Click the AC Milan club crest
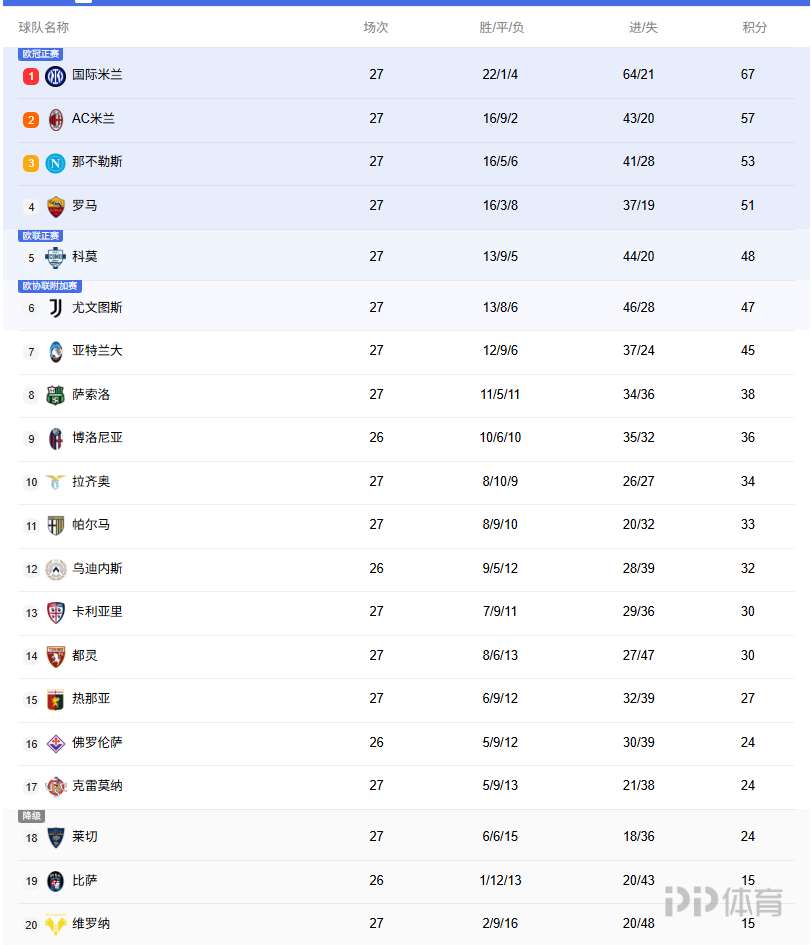This screenshot has height=945, width=811. pyautogui.click(x=56, y=119)
